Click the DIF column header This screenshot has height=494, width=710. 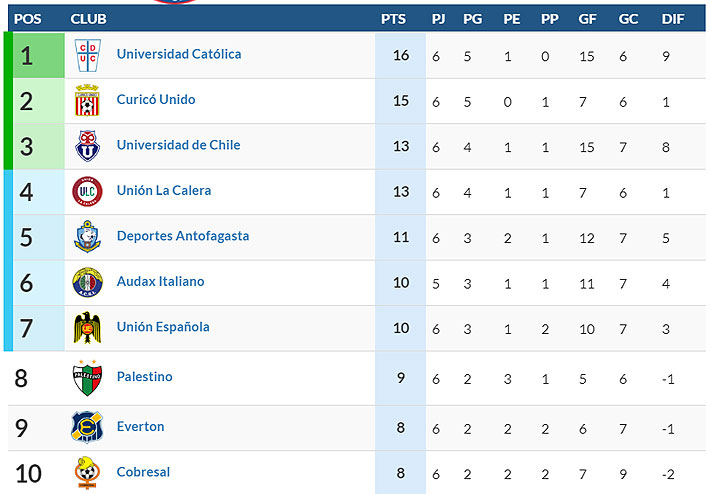[x=673, y=19]
